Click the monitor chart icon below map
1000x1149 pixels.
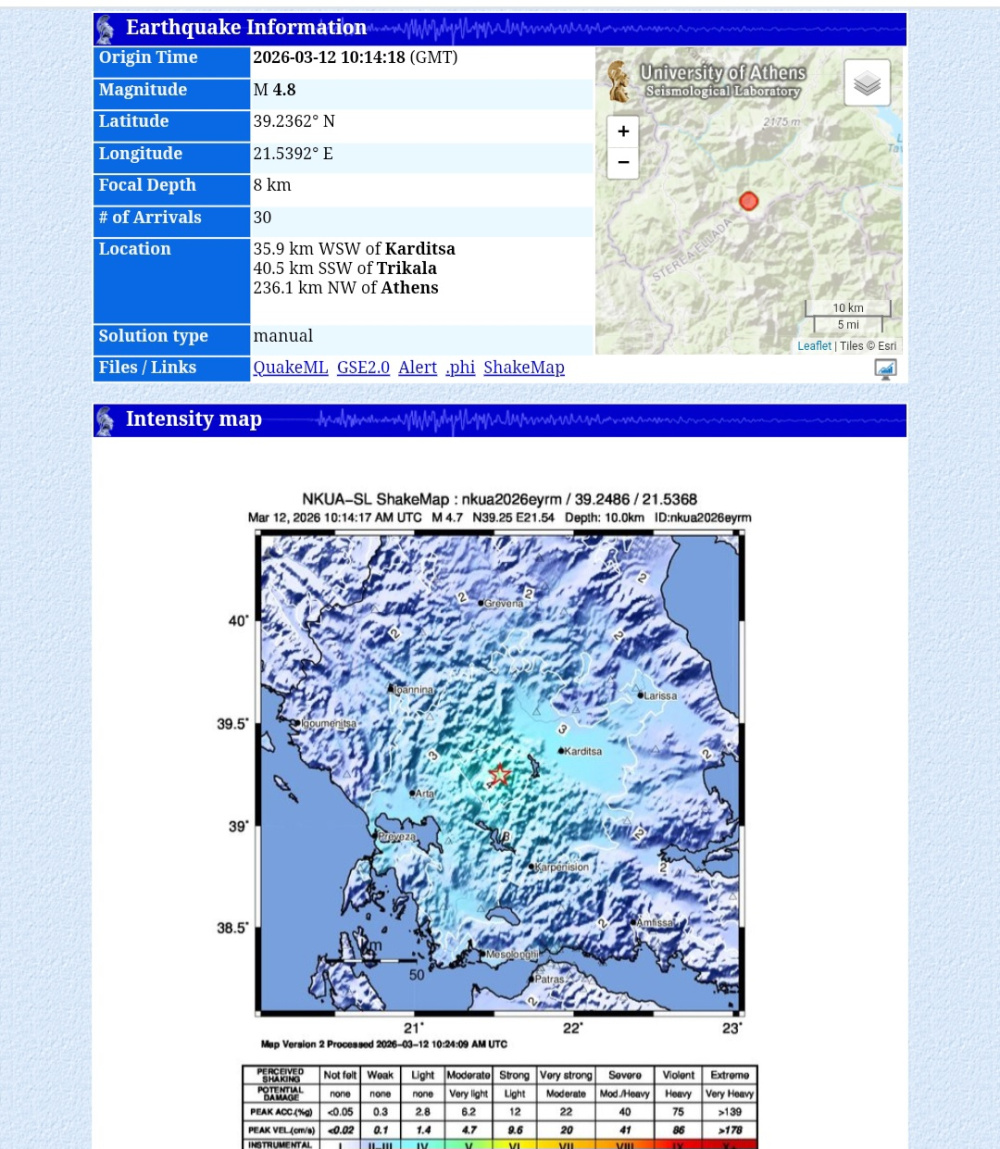885,369
